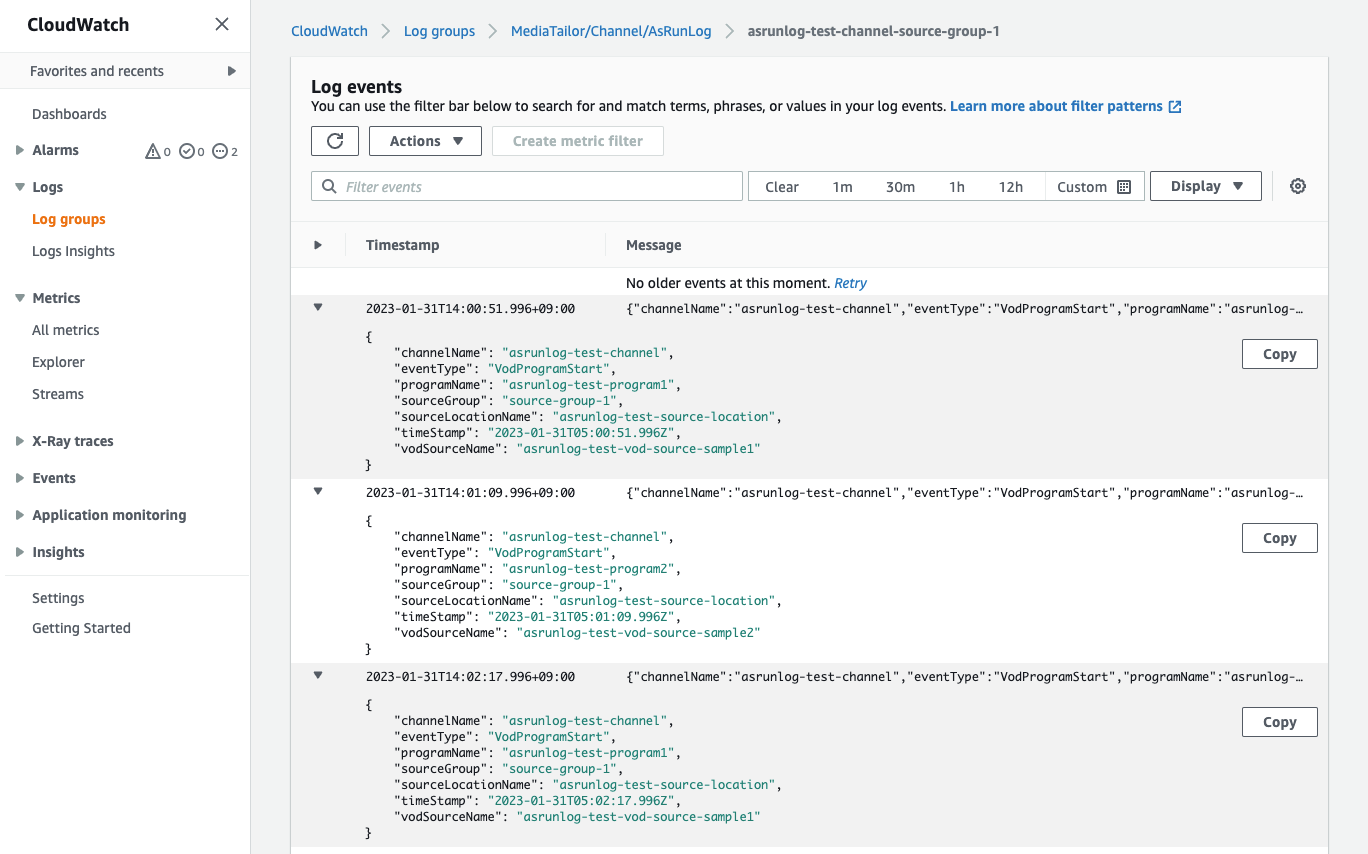Clear the time range filter
The height and width of the screenshot is (854, 1368).
point(782,187)
